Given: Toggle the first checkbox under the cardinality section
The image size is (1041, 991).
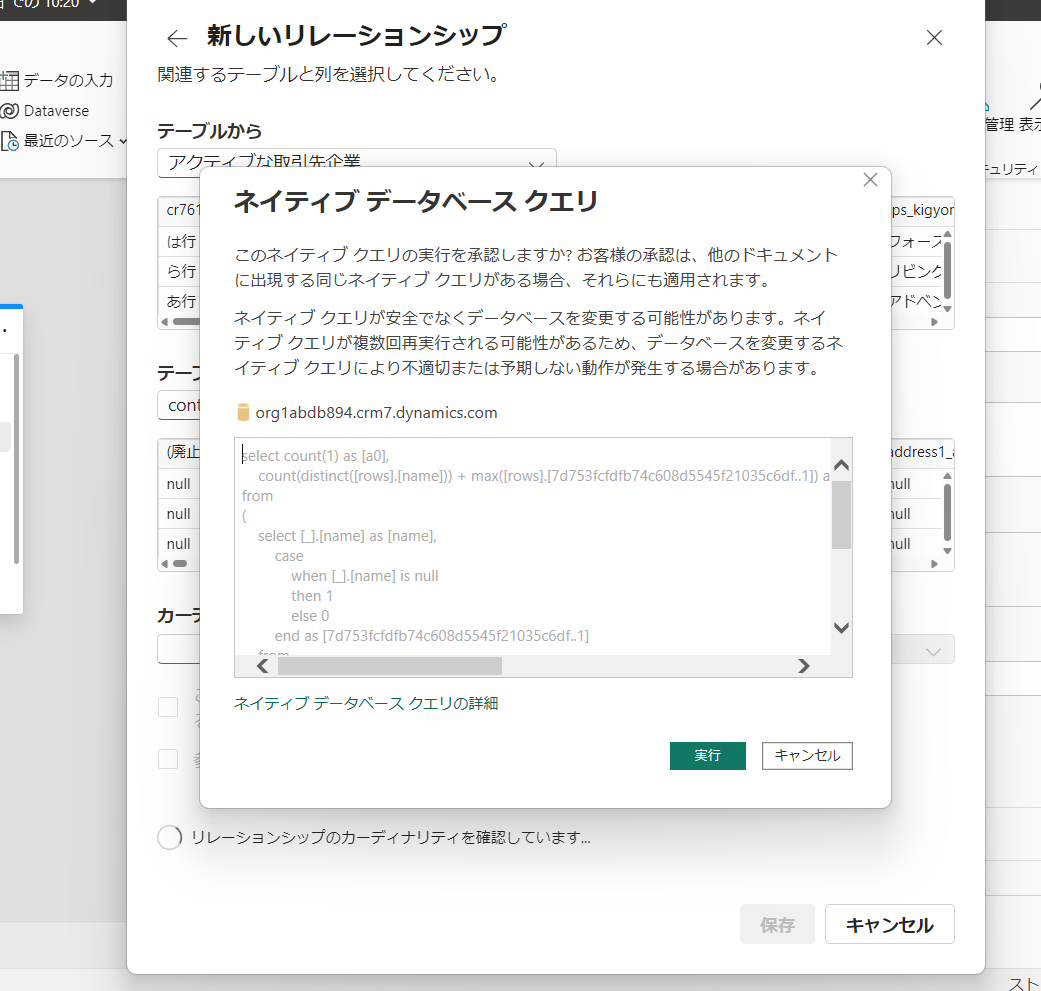Looking at the screenshot, I should coord(168,707).
